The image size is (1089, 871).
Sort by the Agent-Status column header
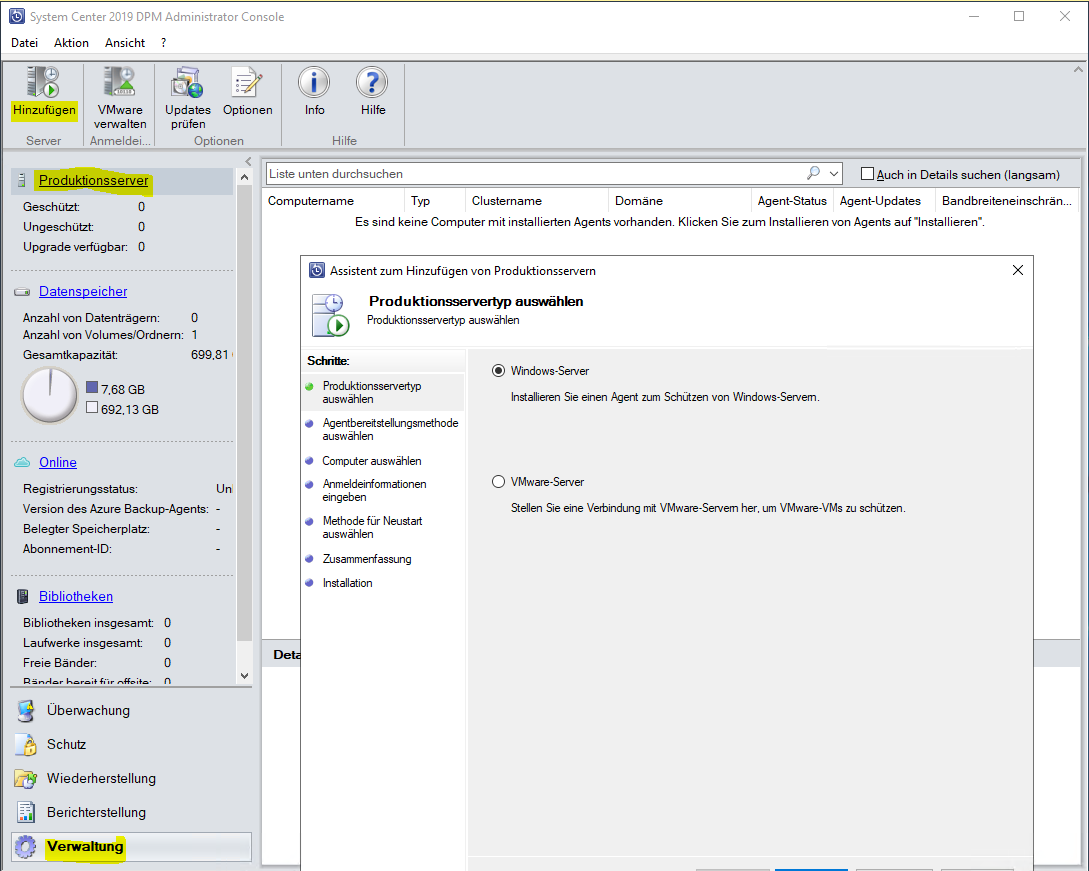[792, 201]
